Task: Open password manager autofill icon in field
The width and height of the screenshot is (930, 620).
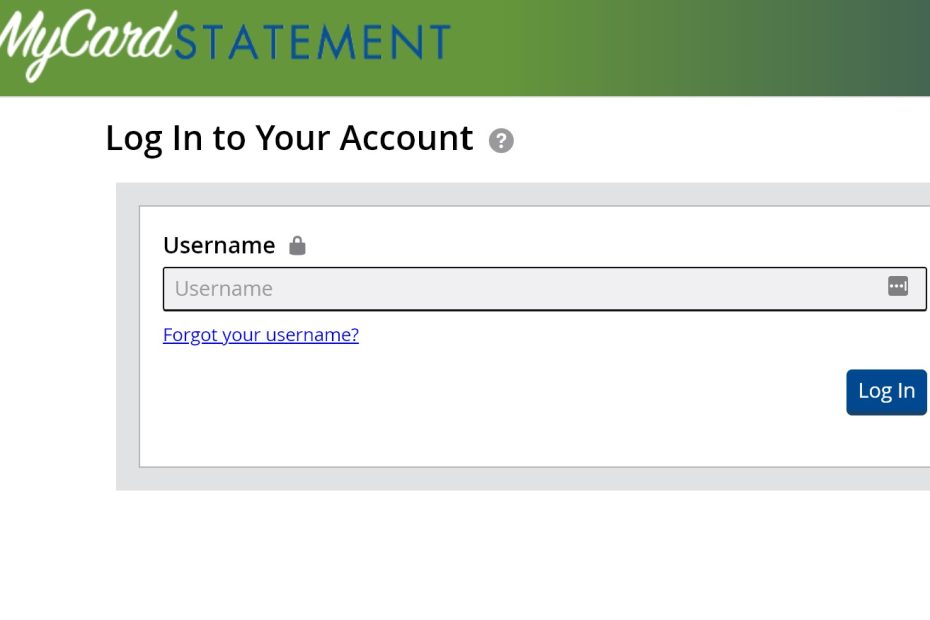Action: click(898, 287)
